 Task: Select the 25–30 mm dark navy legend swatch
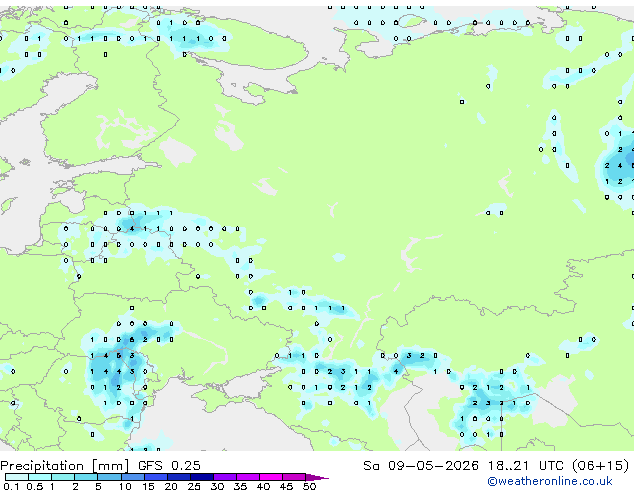pos(202,477)
